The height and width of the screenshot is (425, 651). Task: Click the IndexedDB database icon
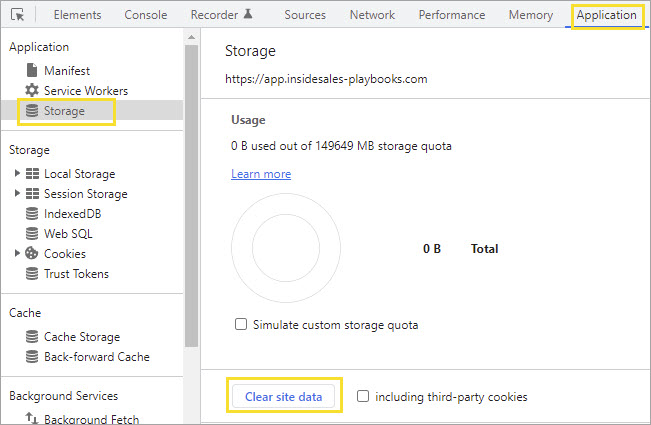pos(32,214)
